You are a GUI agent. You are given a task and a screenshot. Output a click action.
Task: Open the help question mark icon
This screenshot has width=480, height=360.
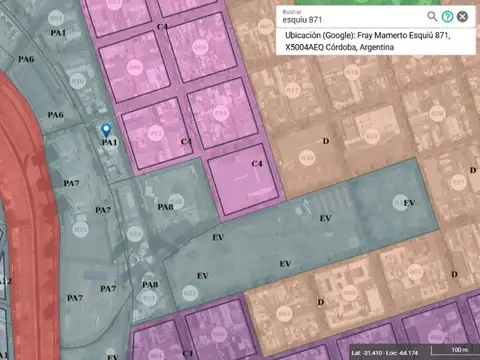447,16
